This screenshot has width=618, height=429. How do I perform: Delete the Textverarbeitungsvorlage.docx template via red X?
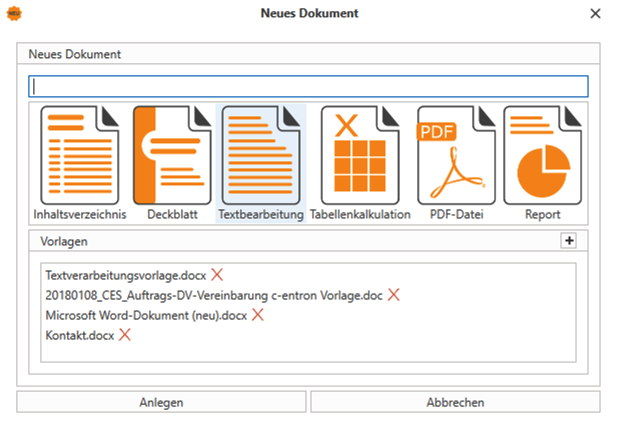click(217, 274)
